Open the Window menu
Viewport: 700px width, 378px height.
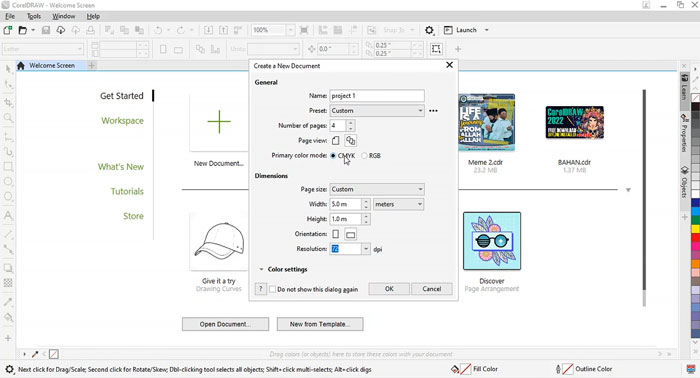pyautogui.click(x=63, y=16)
